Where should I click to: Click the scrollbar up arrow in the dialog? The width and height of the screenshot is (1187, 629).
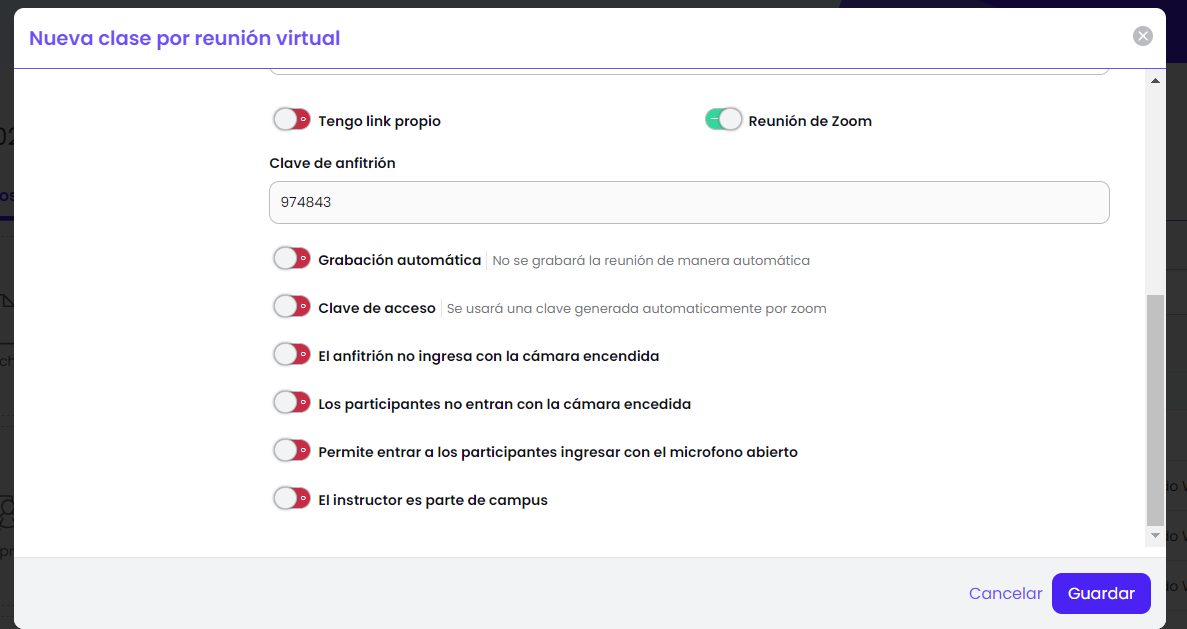tap(1155, 80)
